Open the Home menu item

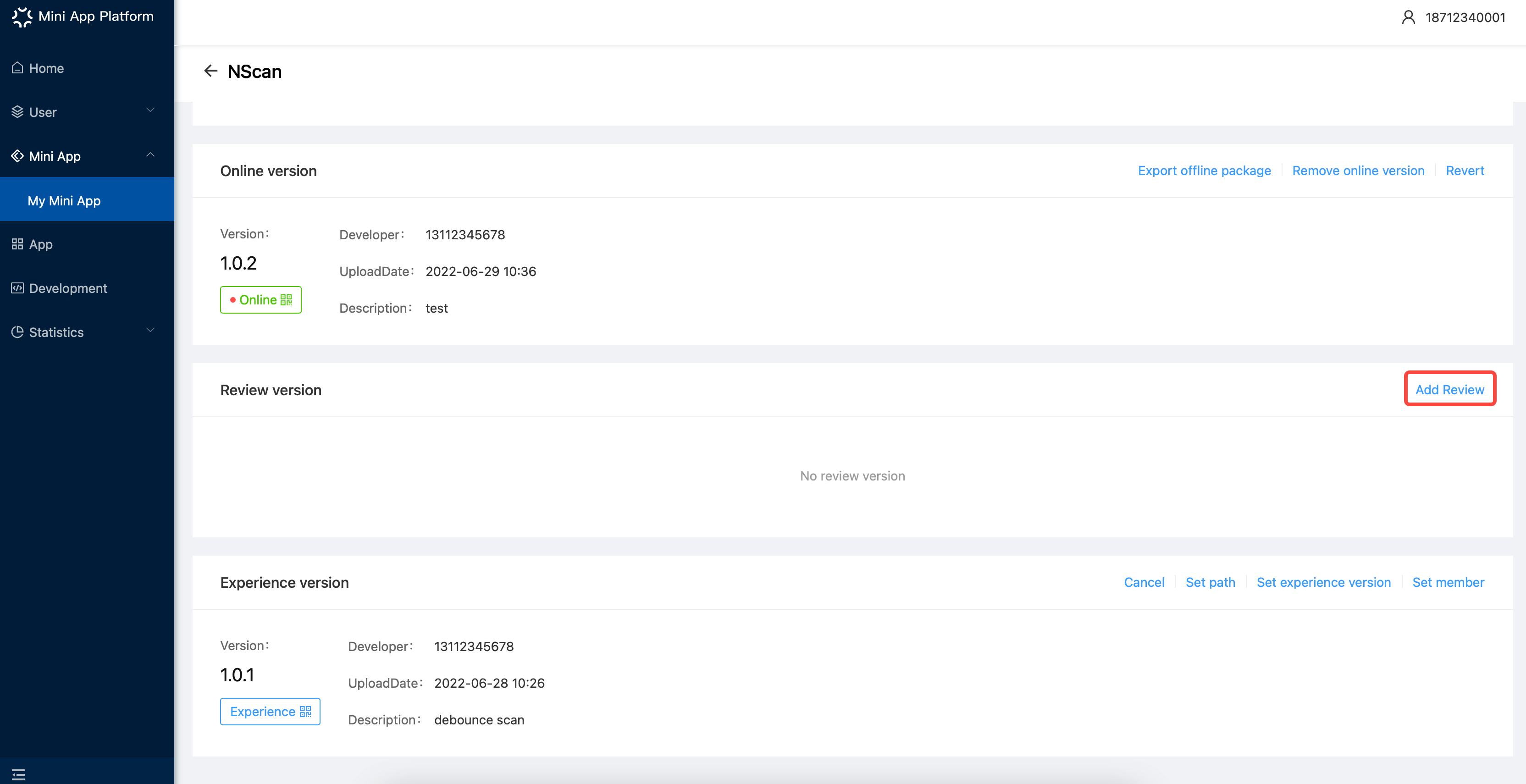pyautogui.click(x=87, y=68)
